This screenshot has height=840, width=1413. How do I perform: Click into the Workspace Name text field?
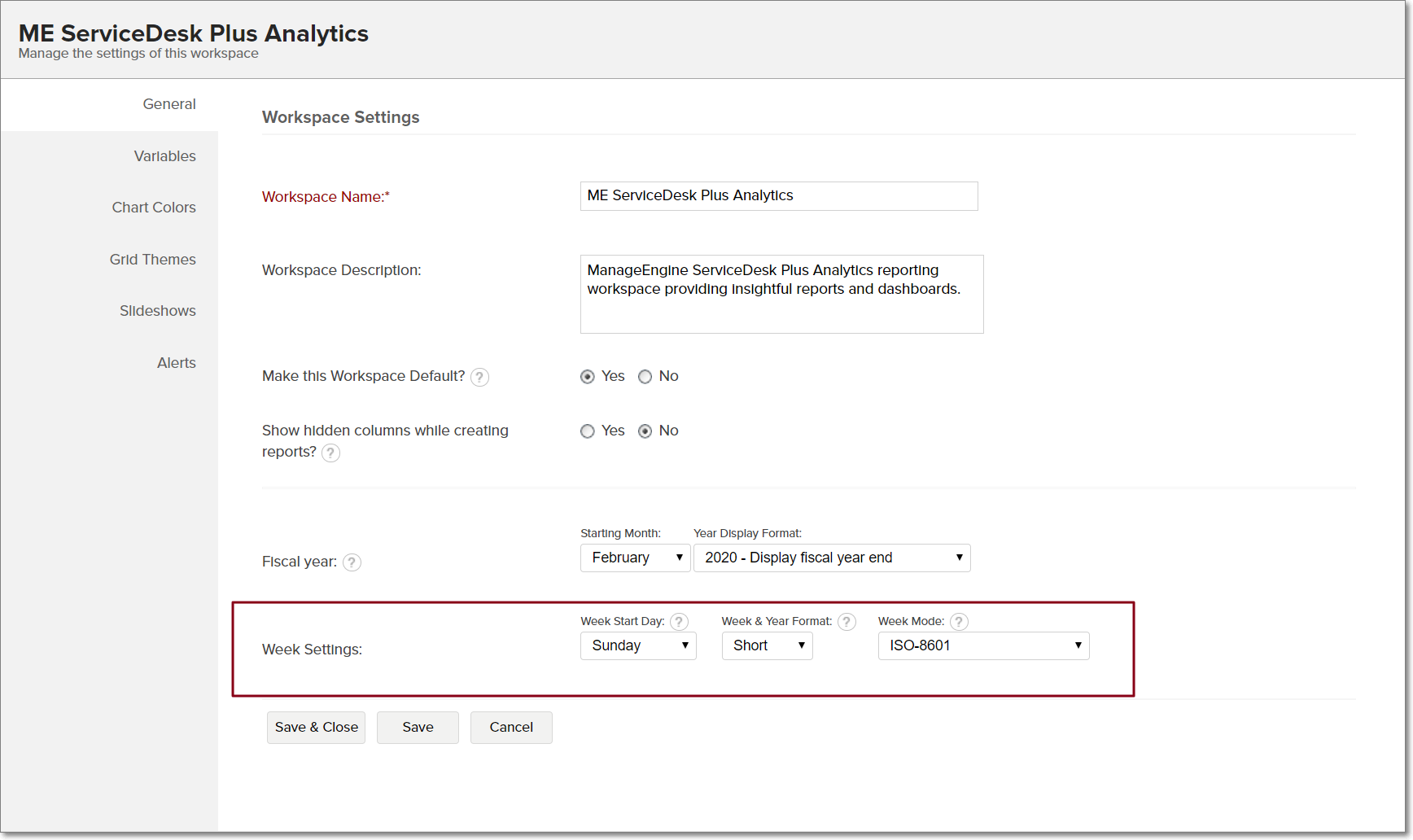[x=778, y=196]
